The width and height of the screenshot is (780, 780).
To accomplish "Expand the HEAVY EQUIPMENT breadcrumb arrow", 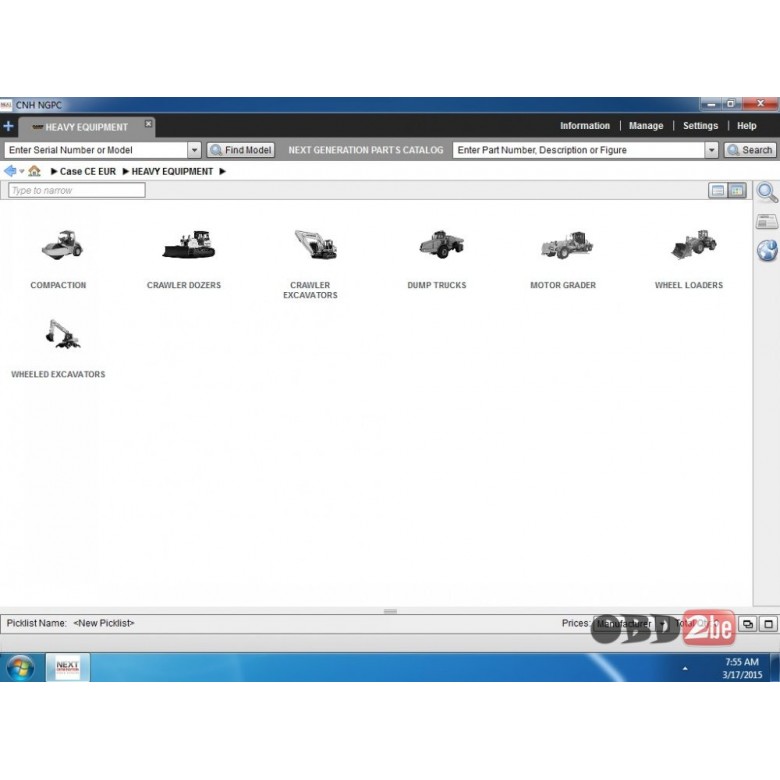I will [x=125, y=172].
